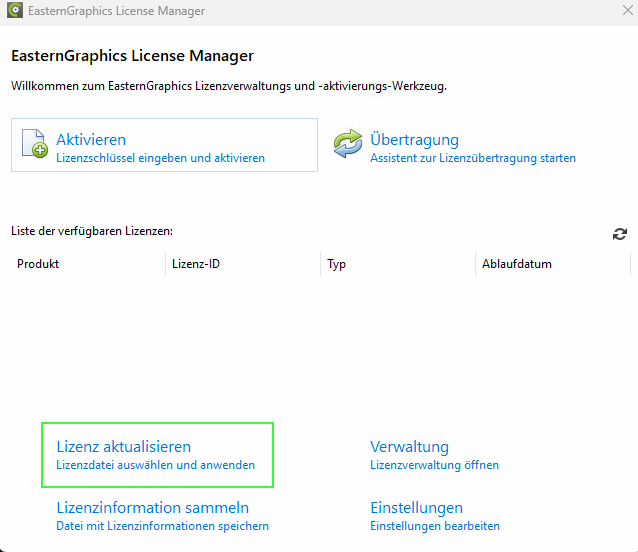Viewport: 638px width, 552px height.
Task: Open Lizenzinformation sammeln
Action: point(153,508)
